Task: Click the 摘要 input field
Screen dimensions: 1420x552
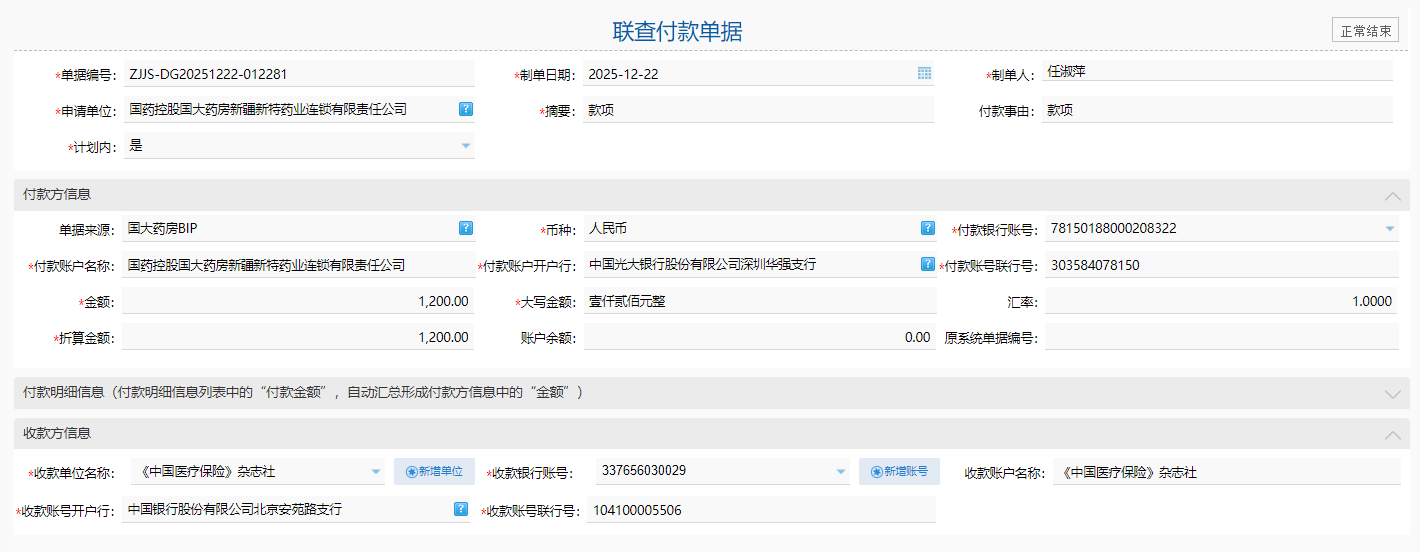Action: click(758, 110)
